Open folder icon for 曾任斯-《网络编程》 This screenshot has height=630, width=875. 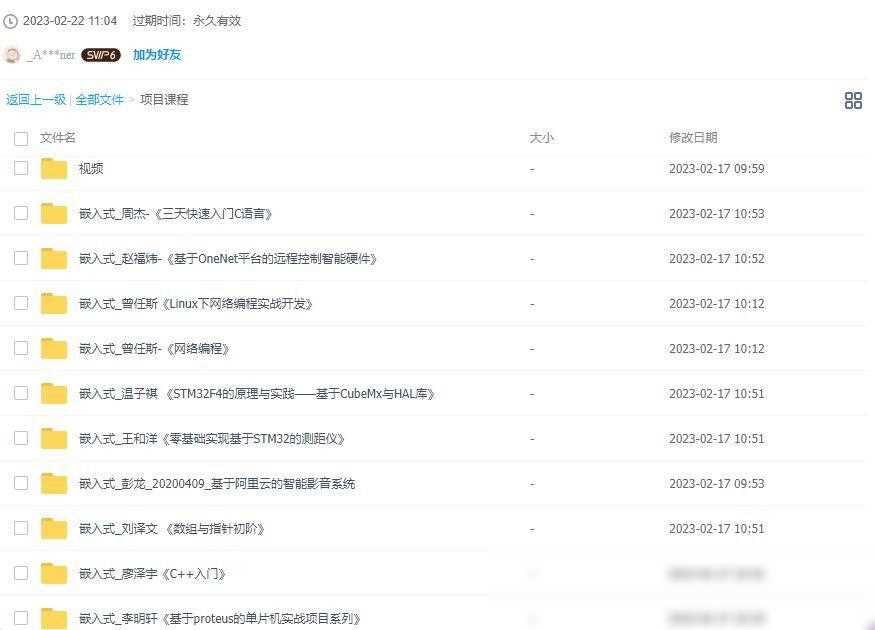tap(54, 348)
